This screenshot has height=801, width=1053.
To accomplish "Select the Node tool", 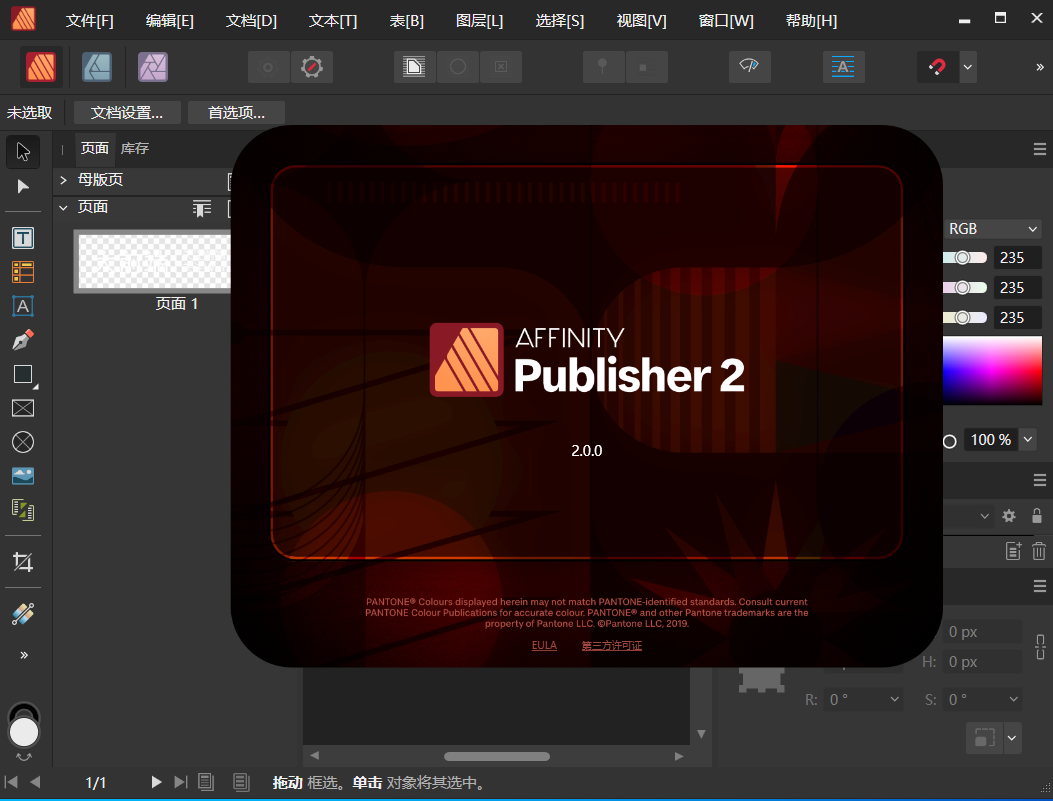I will (23, 186).
